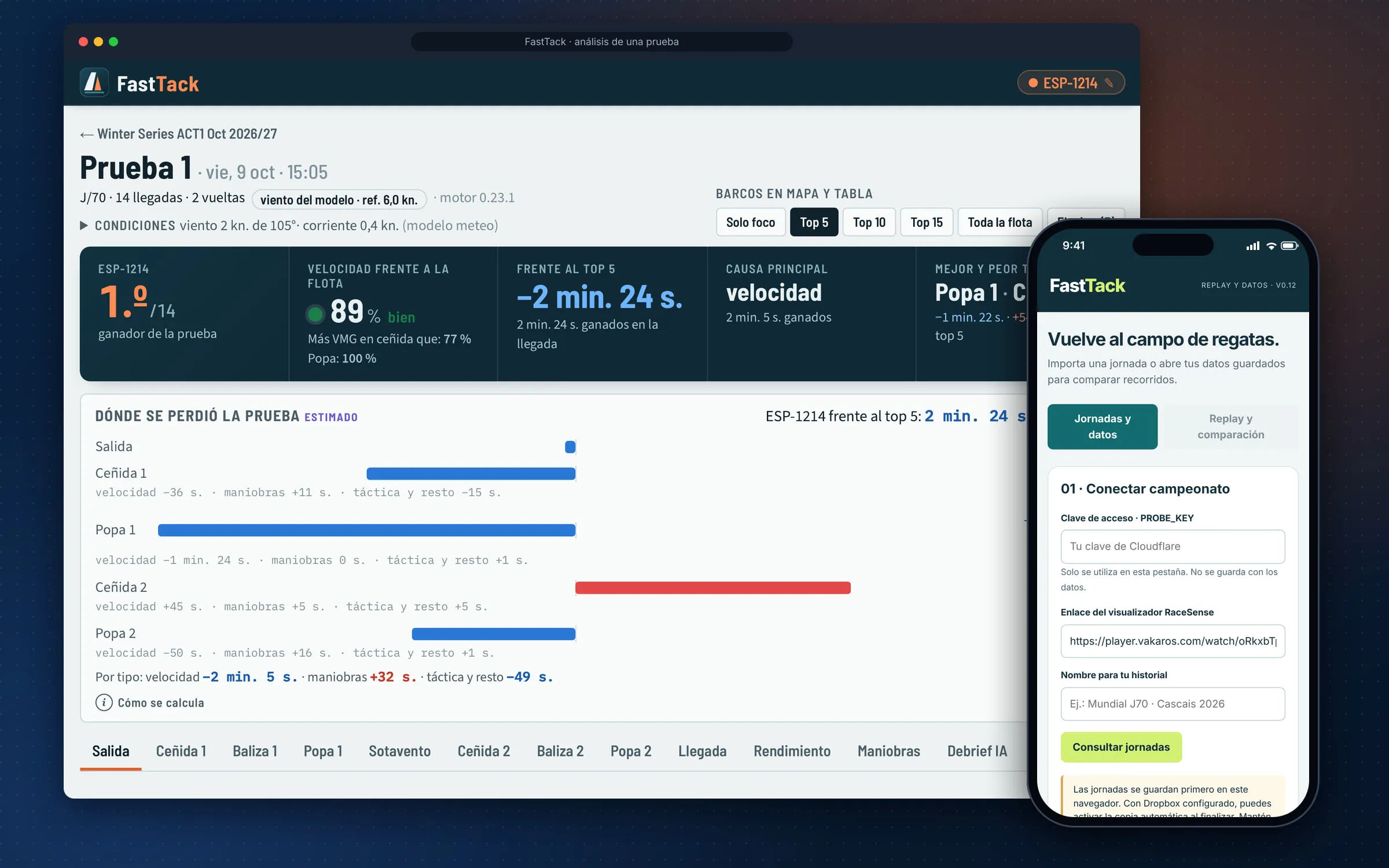Switch to the Replay y comparación tab
Viewport: 1389px width, 868px height.
tap(1230, 426)
